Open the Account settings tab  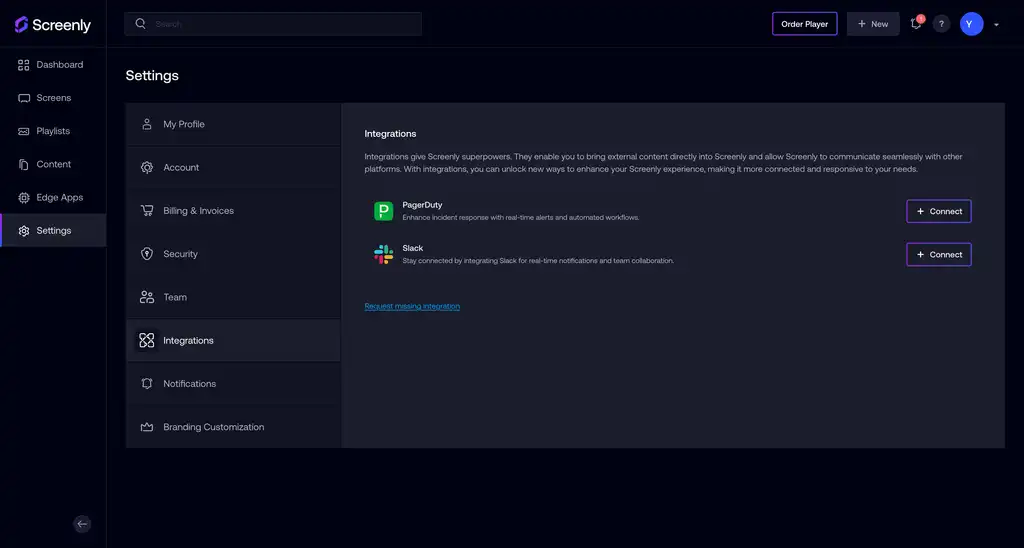tap(233, 167)
